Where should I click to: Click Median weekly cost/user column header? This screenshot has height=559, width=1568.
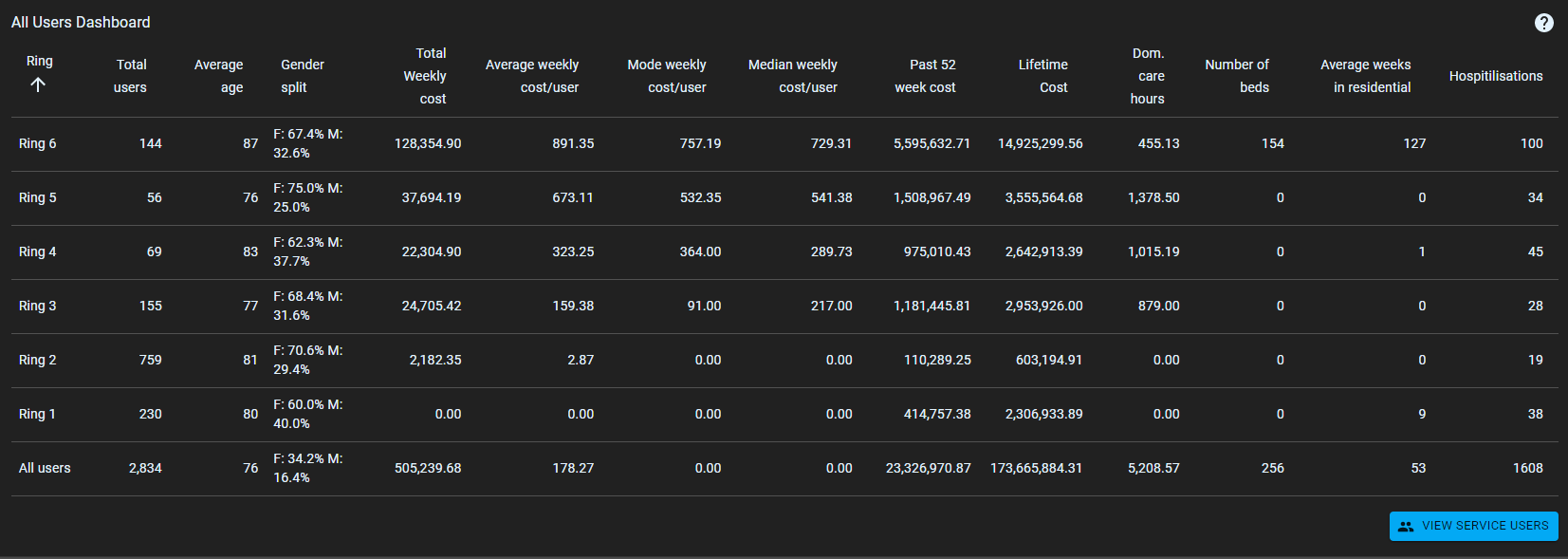tap(793, 76)
